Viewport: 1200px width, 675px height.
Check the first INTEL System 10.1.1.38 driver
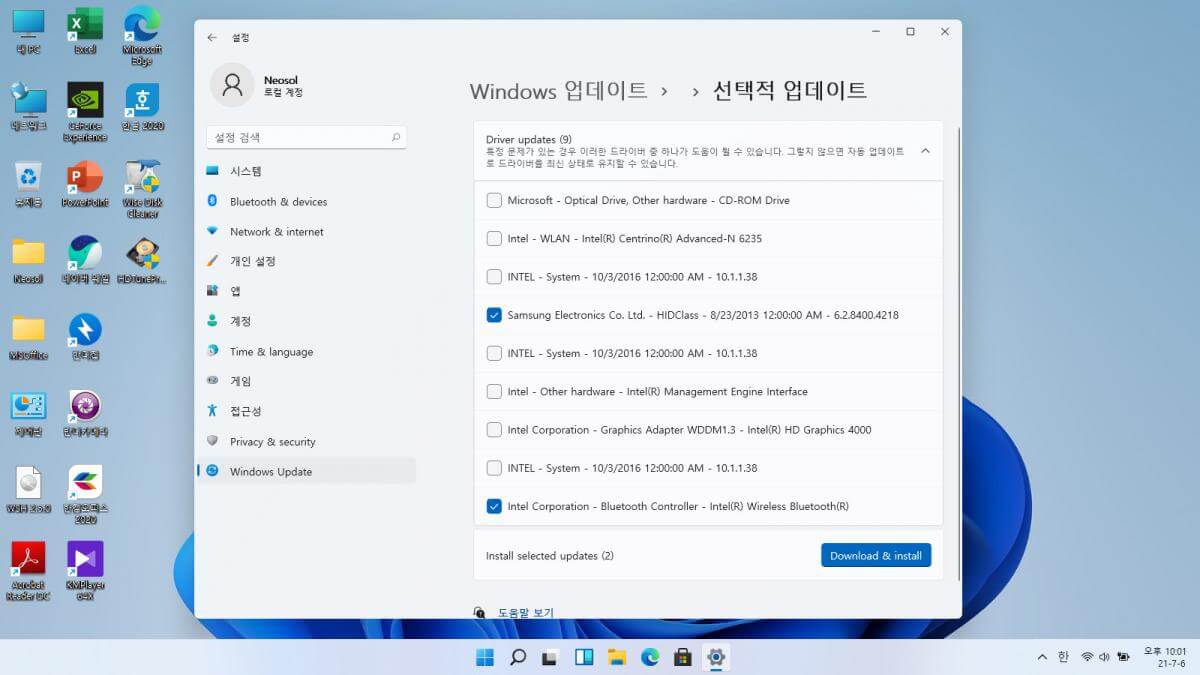click(494, 276)
